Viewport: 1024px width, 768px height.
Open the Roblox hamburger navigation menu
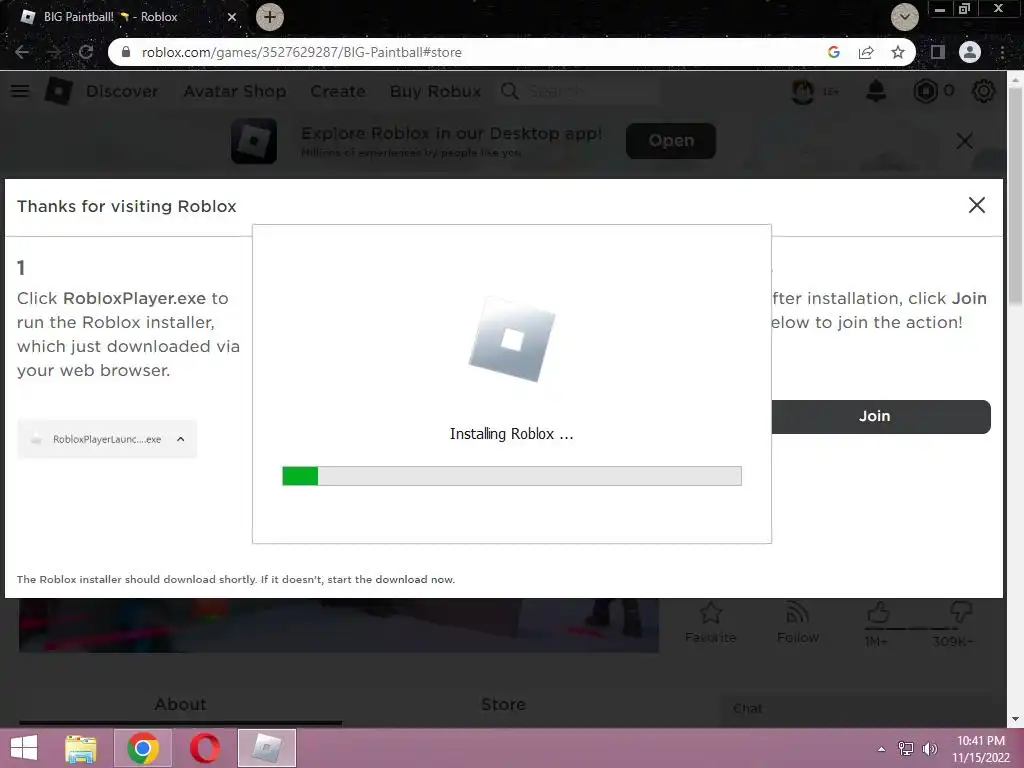[20, 91]
